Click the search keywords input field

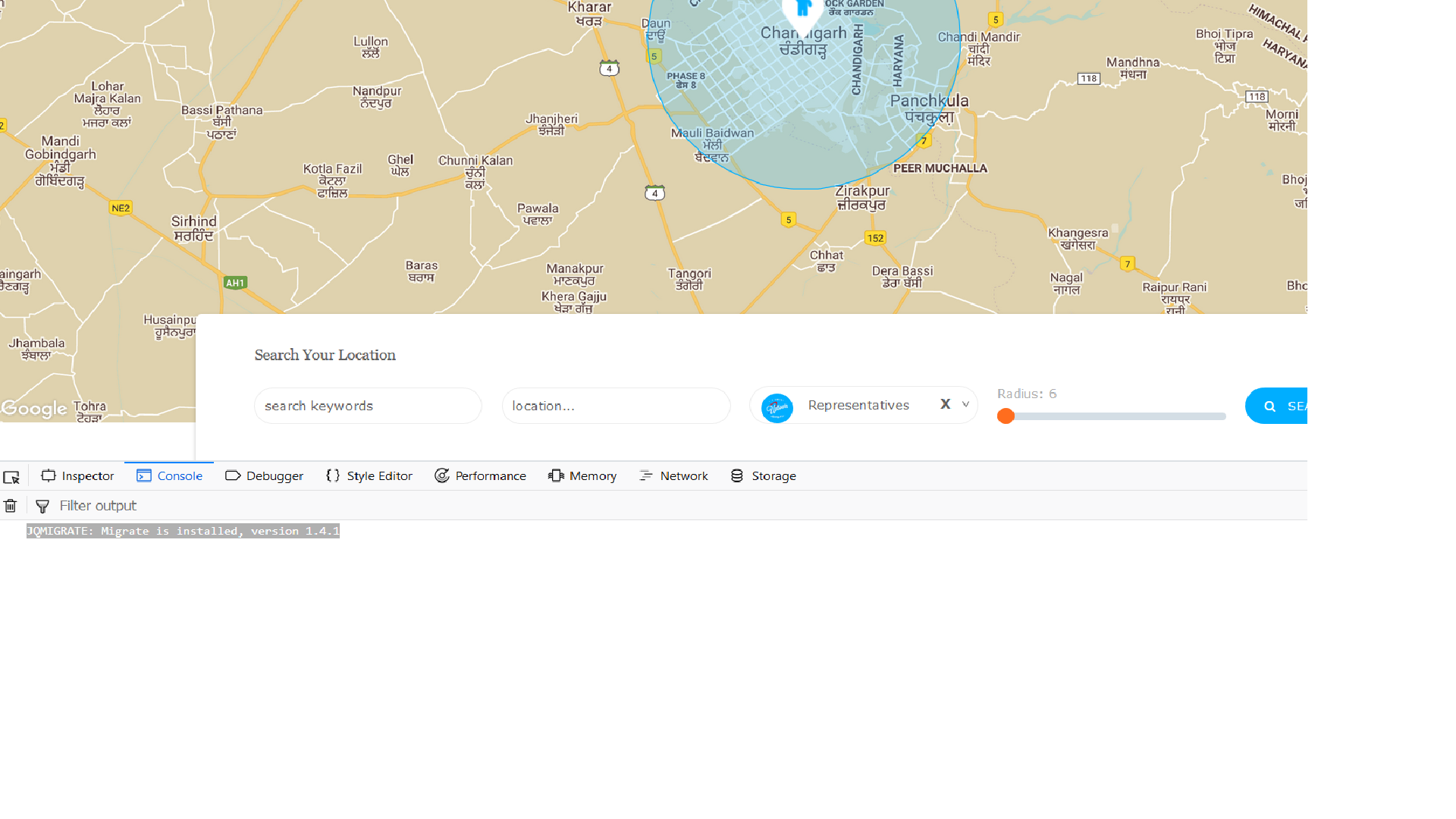pyautogui.click(x=367, y=406)
